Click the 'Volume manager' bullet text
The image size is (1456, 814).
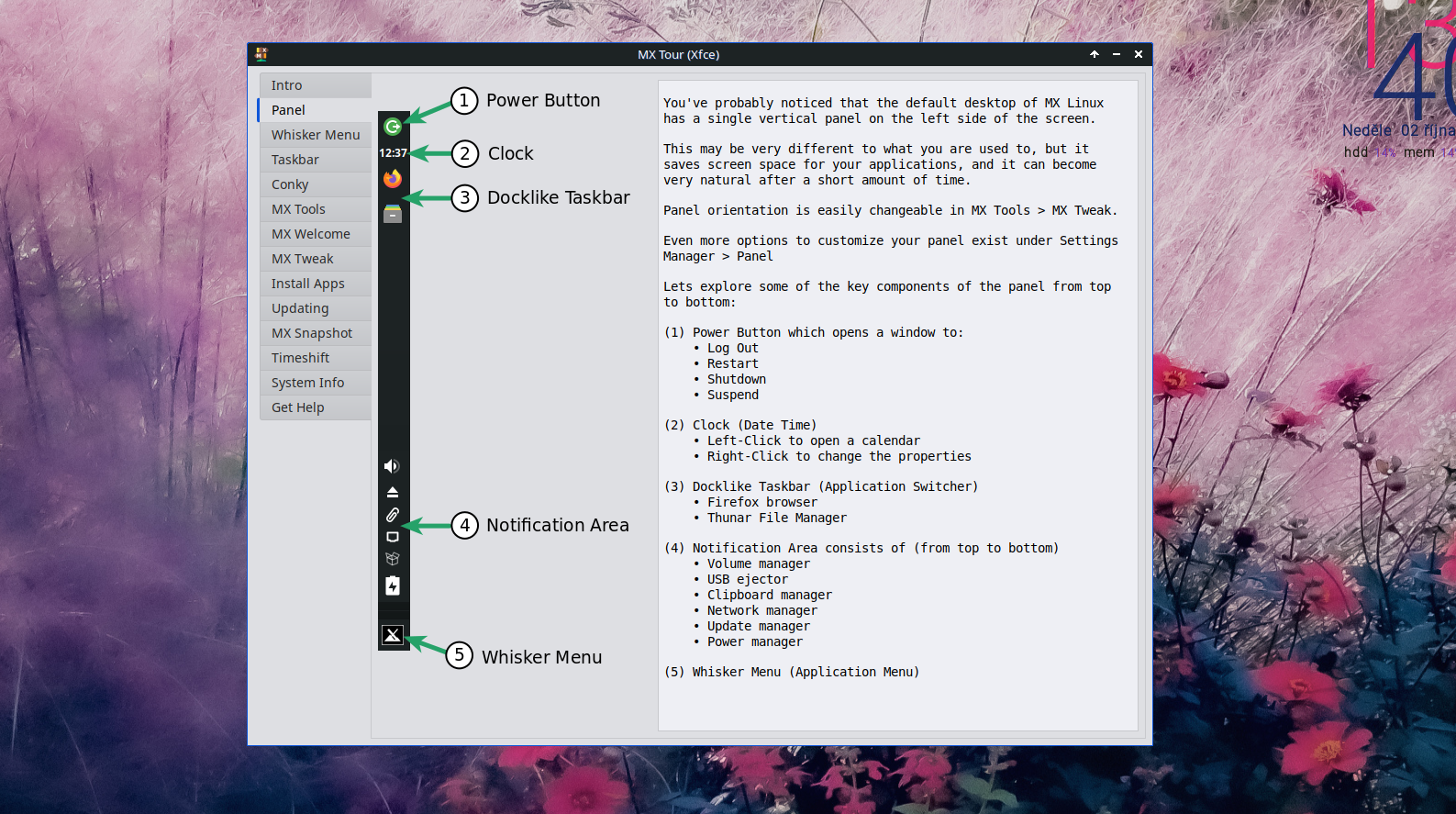pos(759,563)
